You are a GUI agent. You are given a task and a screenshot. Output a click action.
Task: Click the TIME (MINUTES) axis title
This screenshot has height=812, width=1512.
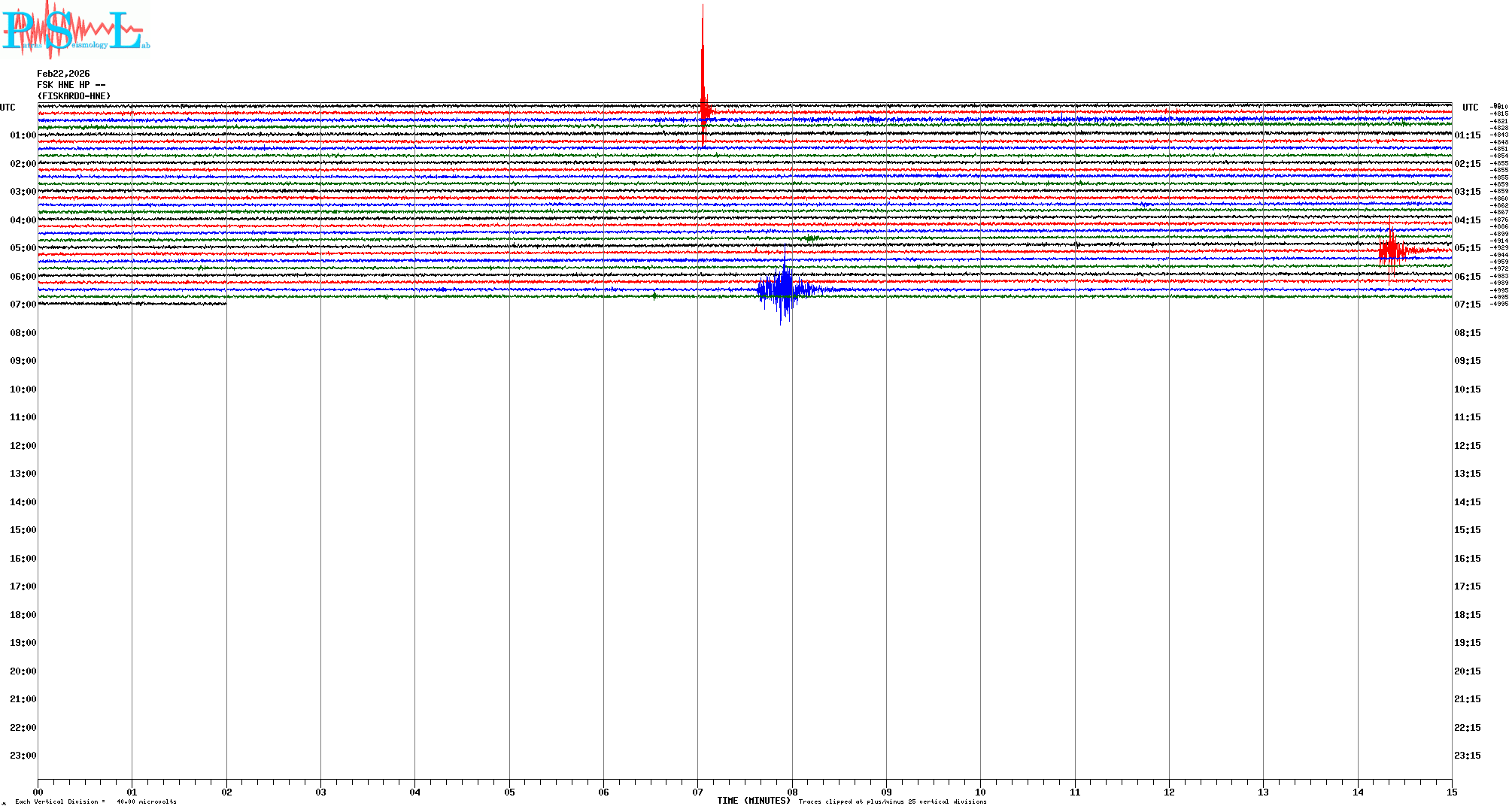(754, 801)
